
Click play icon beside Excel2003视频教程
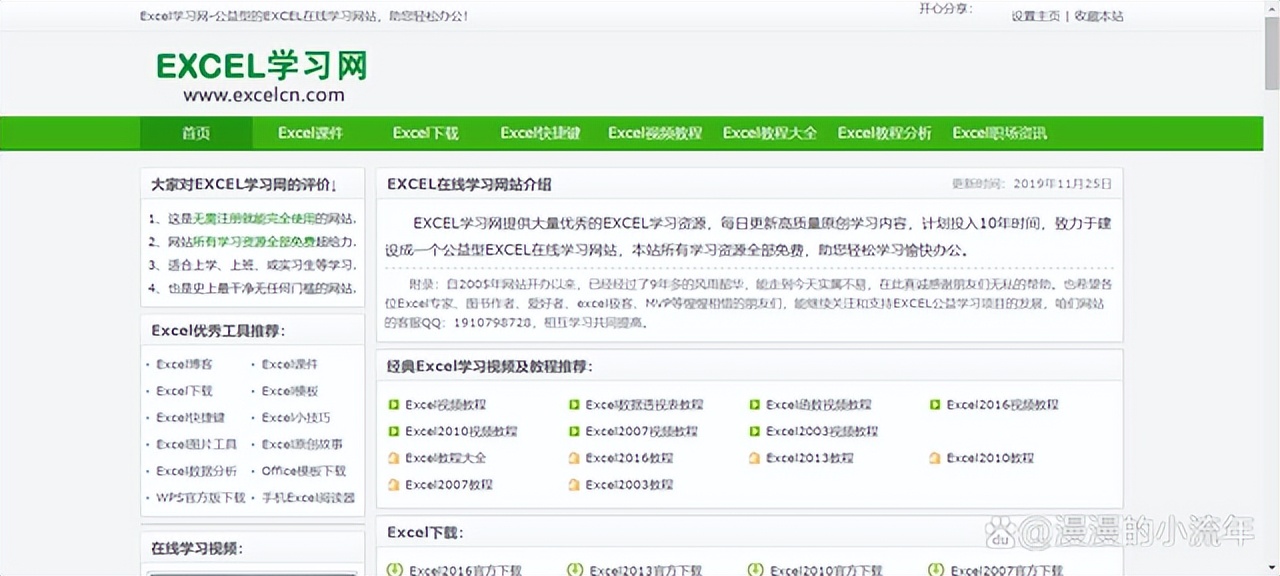point(755,431)
